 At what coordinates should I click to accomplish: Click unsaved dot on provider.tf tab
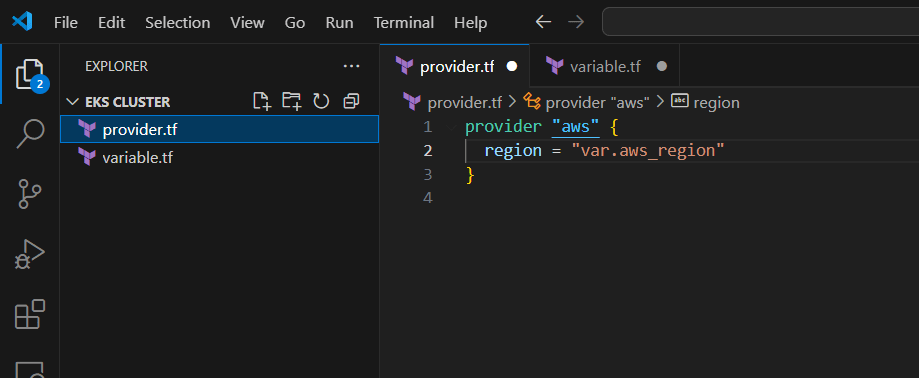pyautogui.click(x=512, y=66)
